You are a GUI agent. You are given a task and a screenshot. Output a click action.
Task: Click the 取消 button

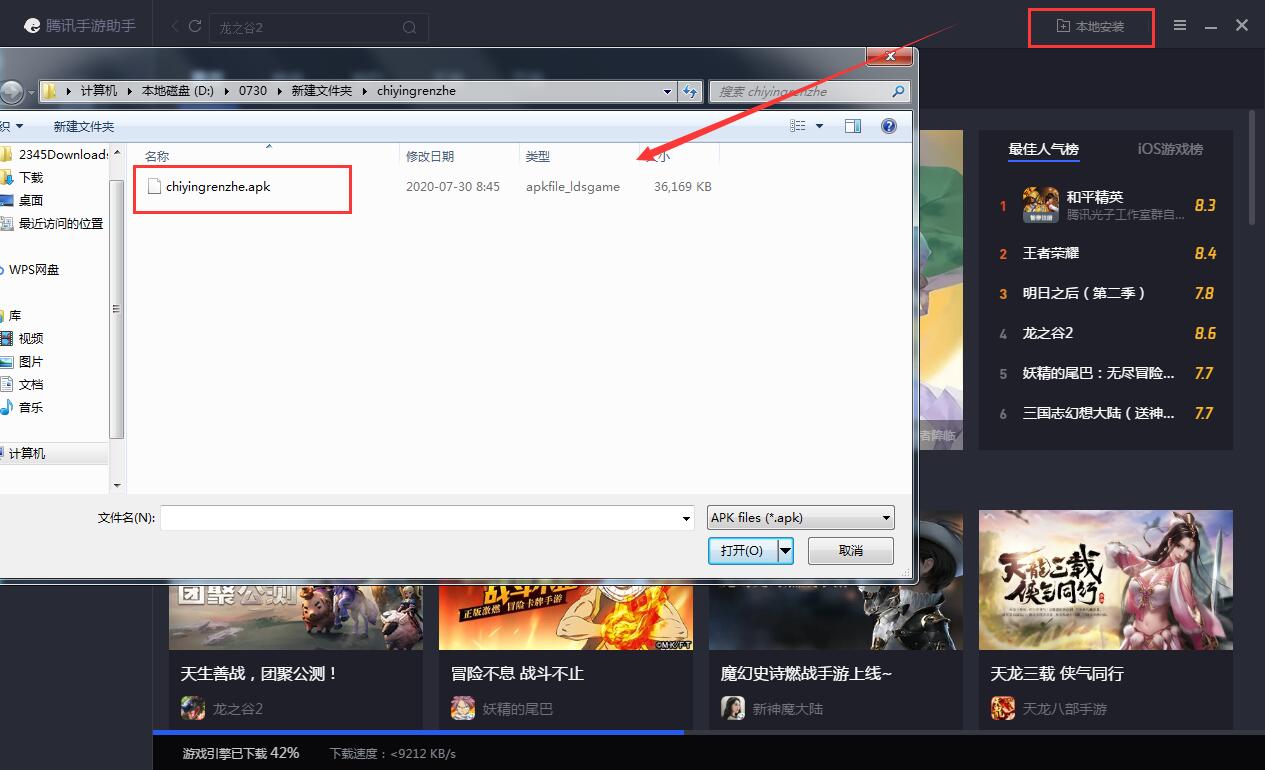850,550
